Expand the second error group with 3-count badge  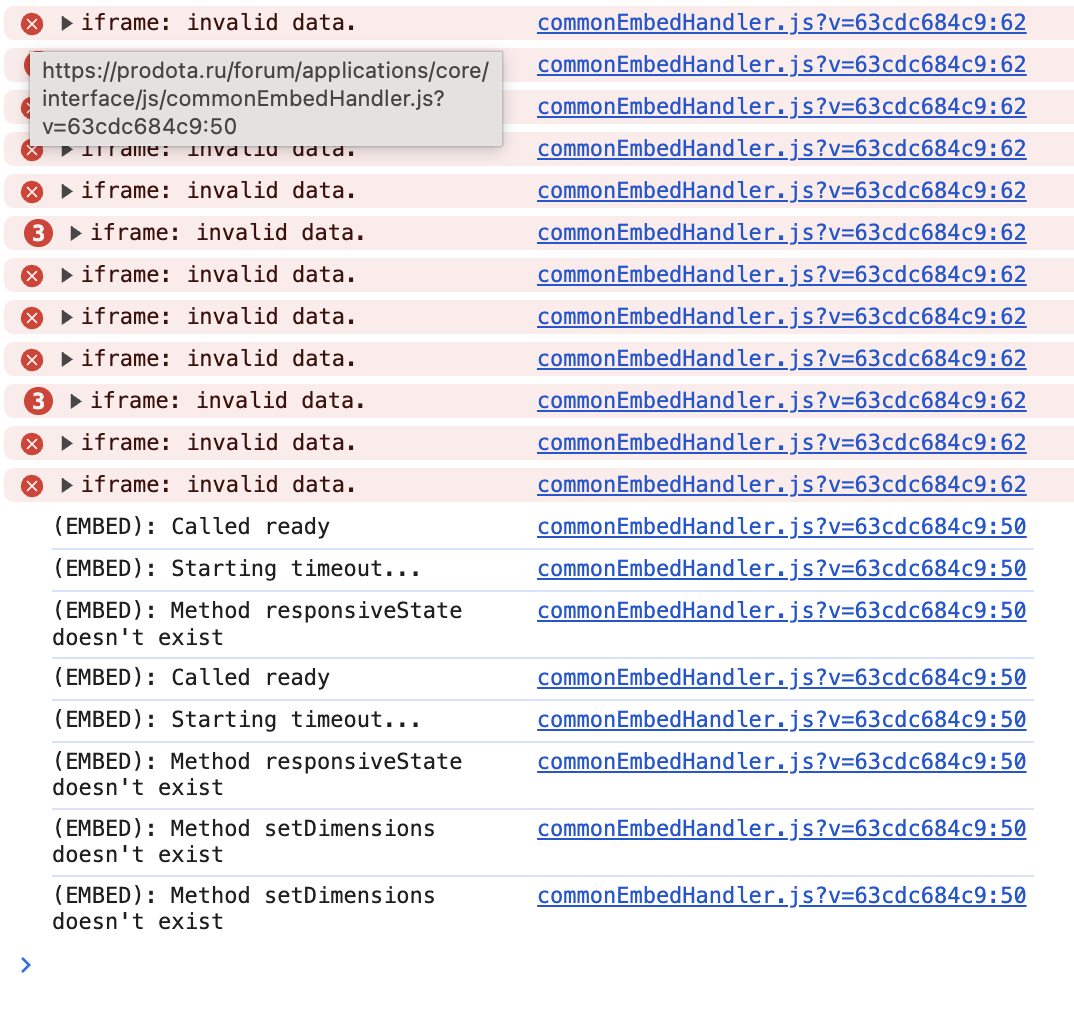tap(76, 401)
